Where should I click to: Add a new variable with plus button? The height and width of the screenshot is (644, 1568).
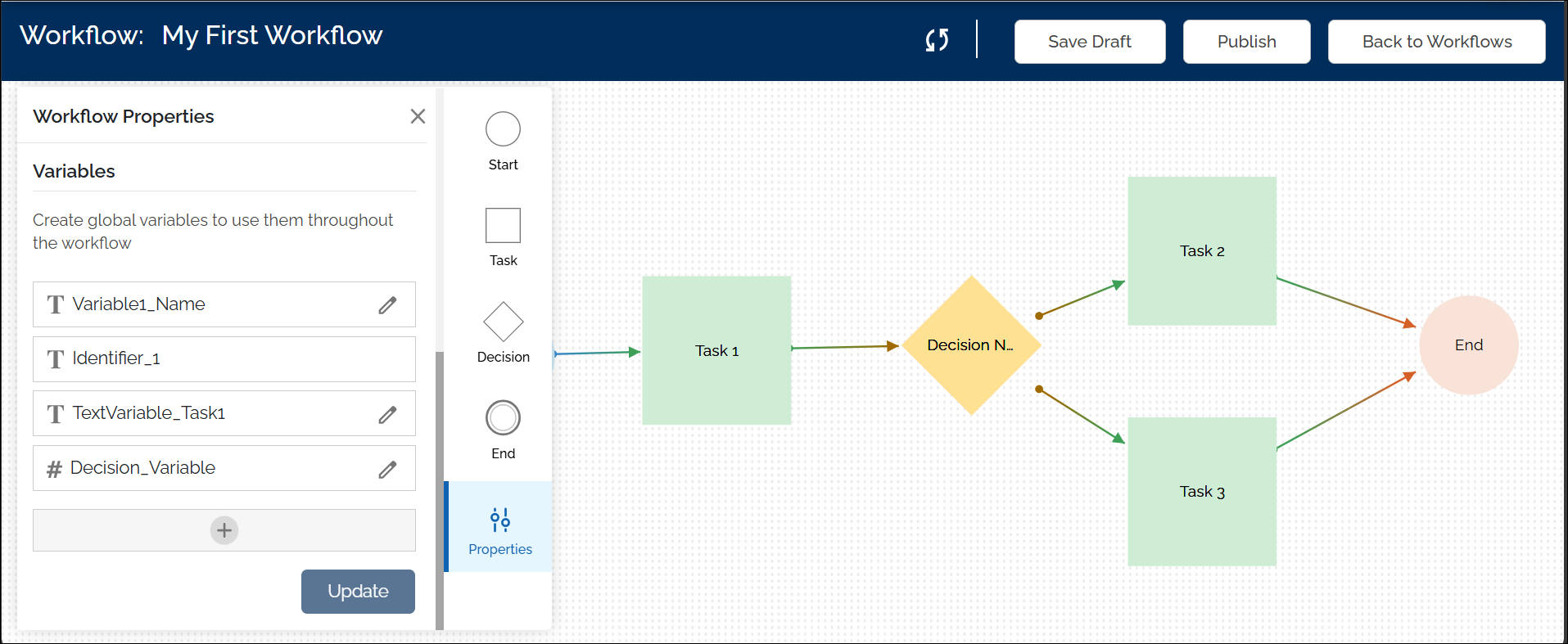coord(224,530)
